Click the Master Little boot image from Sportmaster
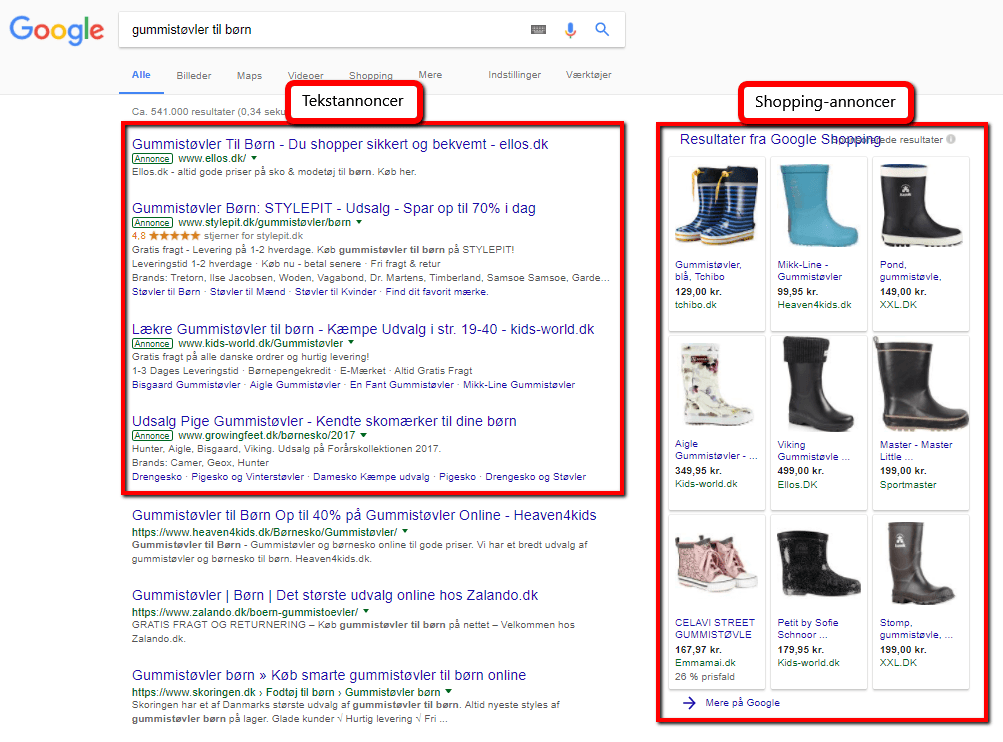Viewport: 1003px width, 742px height. coord(921,384)
